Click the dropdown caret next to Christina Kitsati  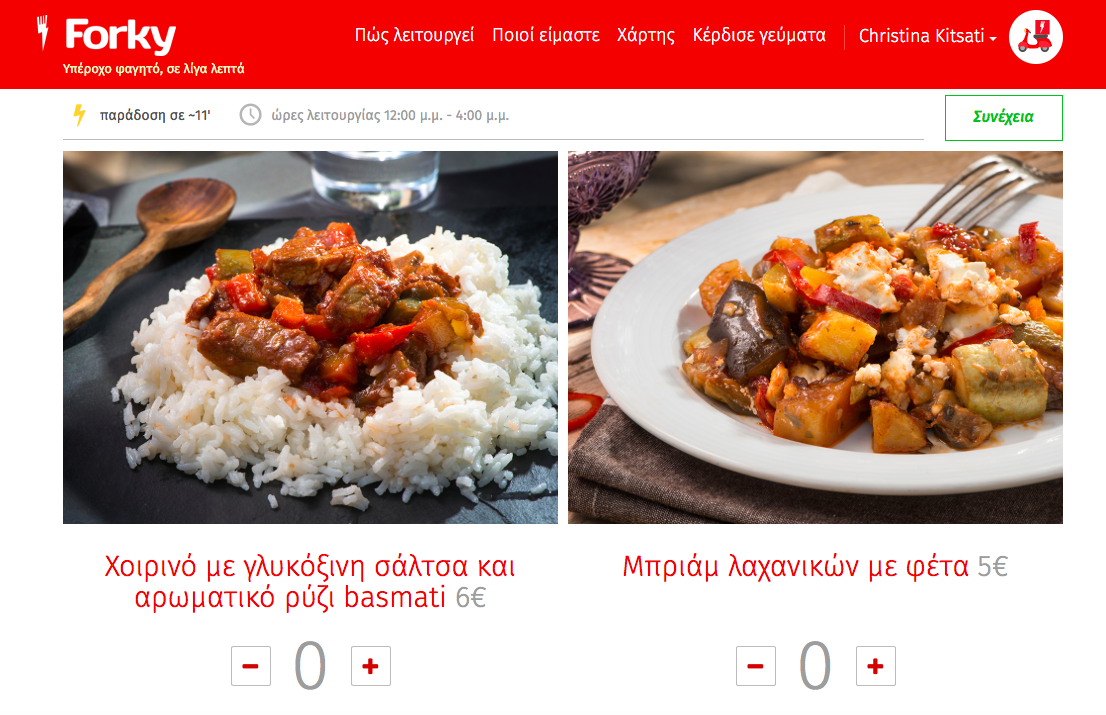(x=993, y=38)
